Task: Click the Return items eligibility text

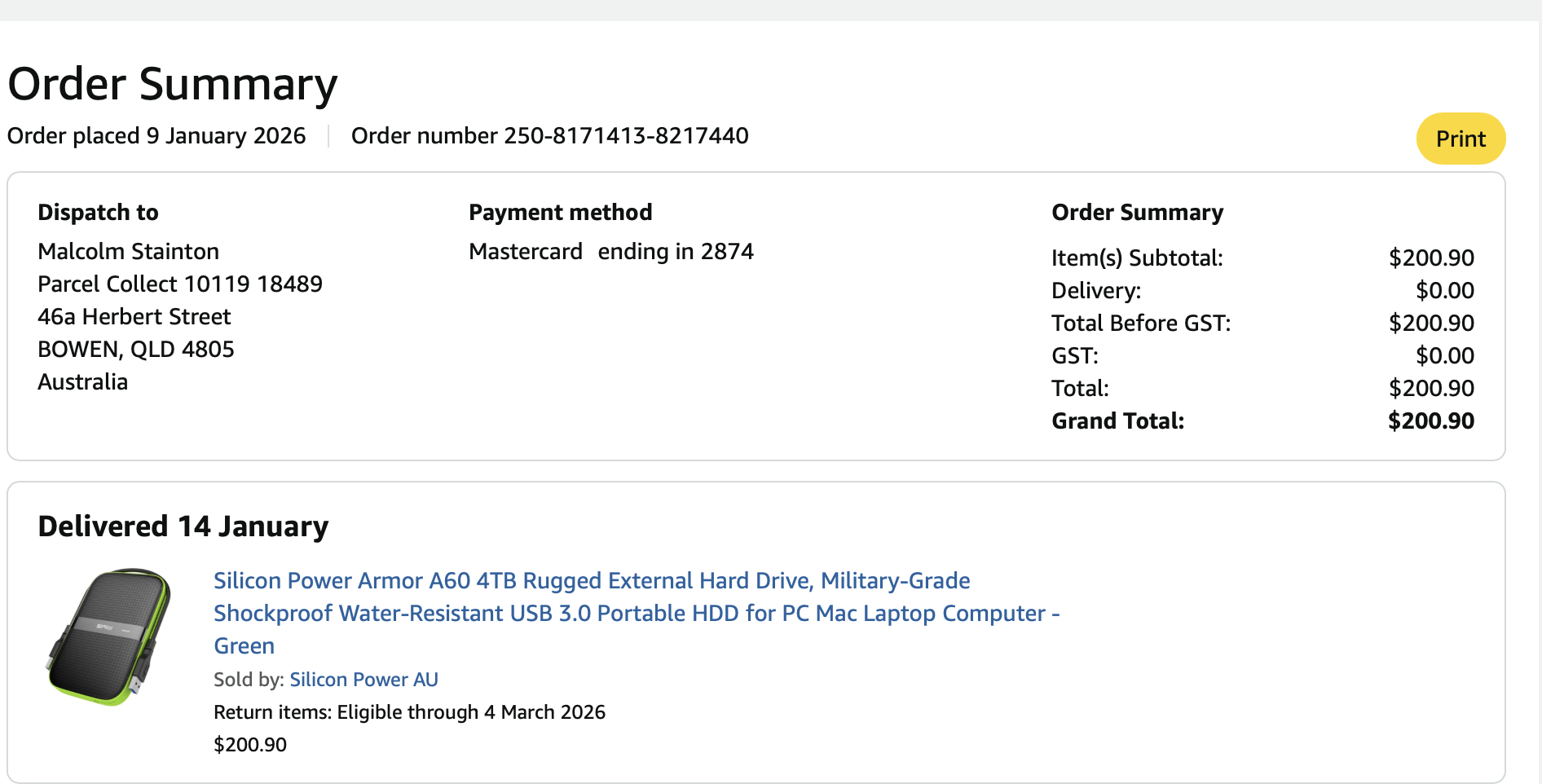Action: point(409,712)
